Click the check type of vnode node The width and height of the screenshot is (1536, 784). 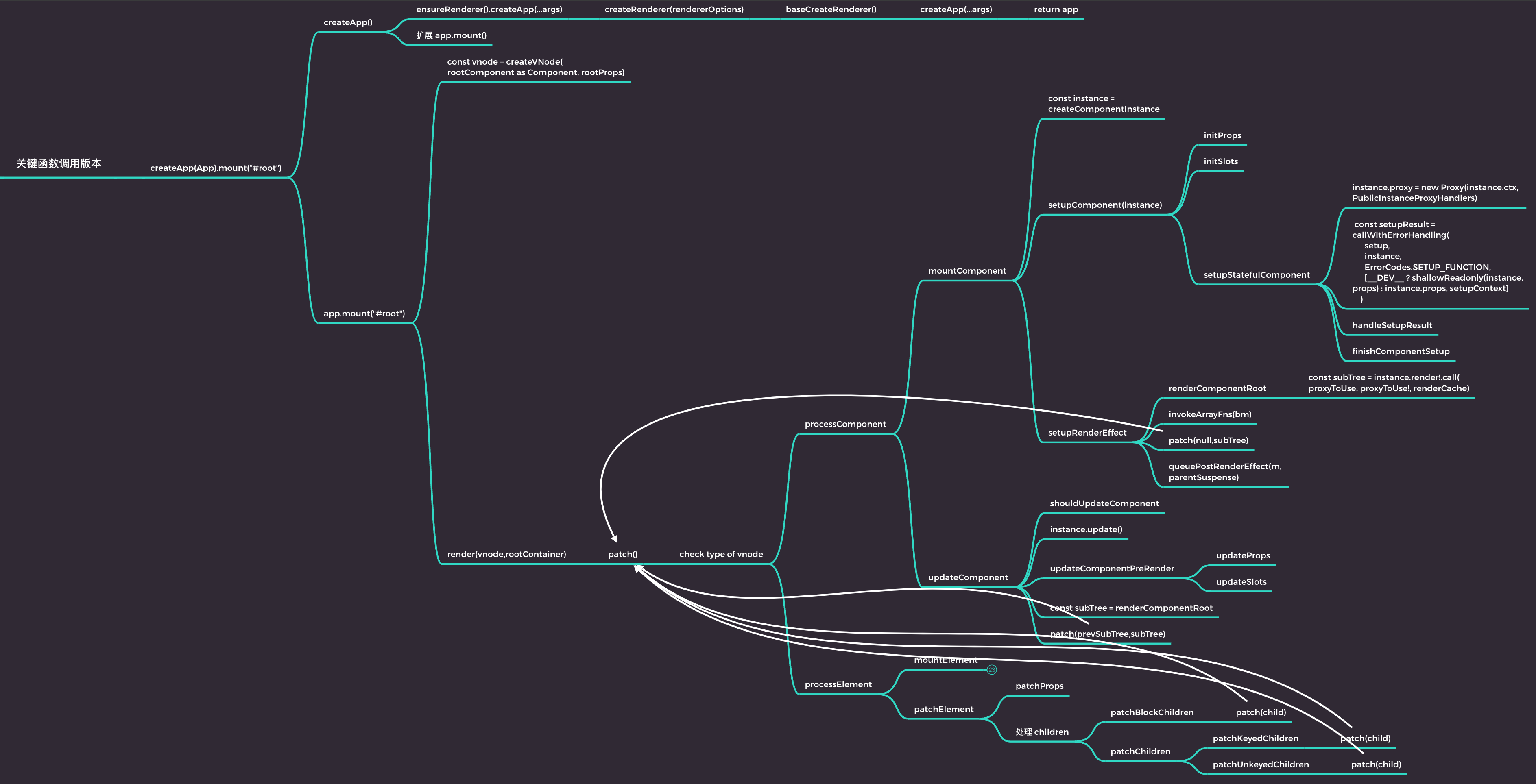pos(721,555)
